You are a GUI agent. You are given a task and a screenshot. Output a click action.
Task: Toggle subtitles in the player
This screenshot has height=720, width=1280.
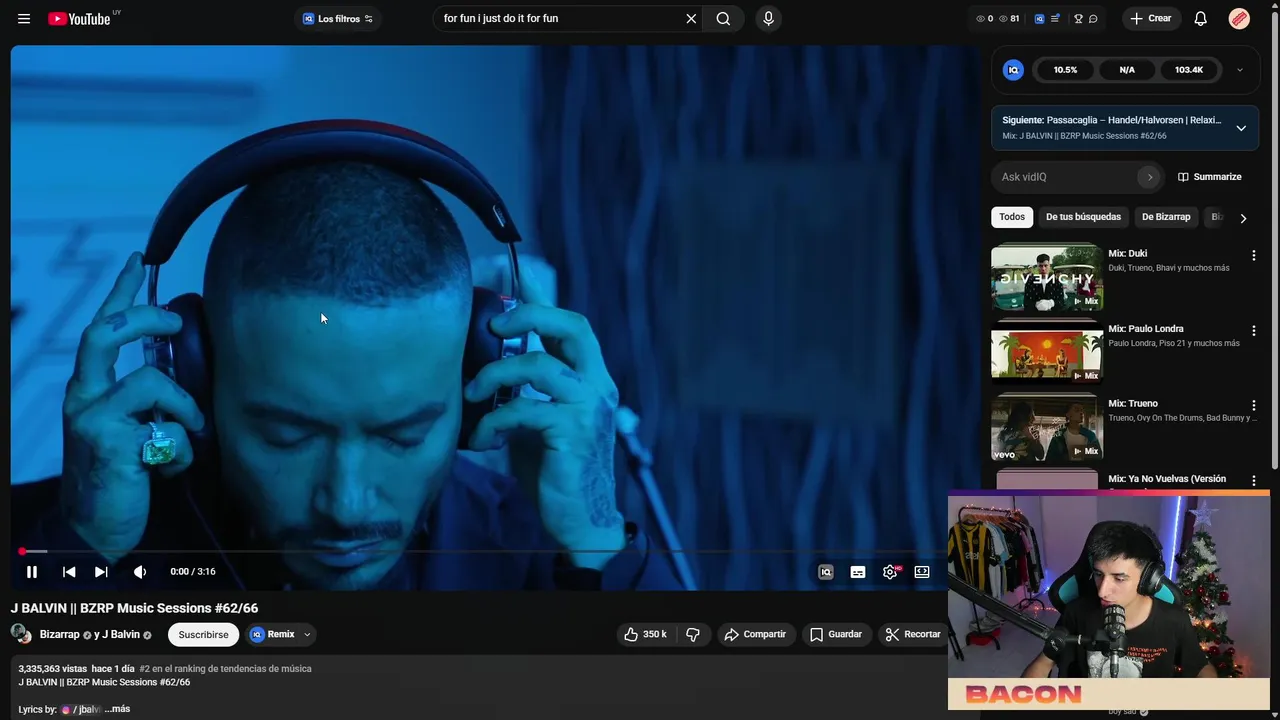(858, 572)
